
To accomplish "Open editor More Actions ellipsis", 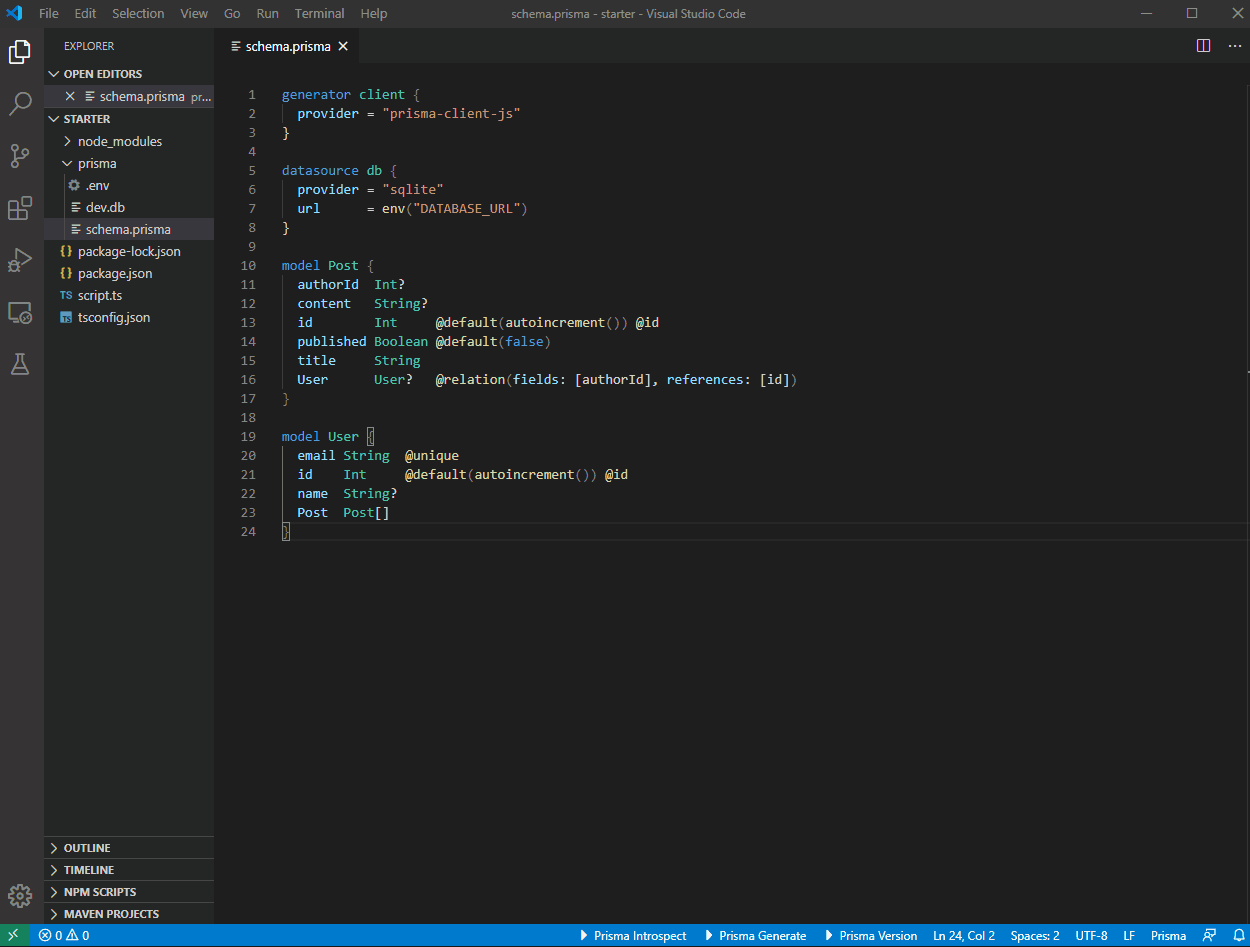I will pos(1234,46).
